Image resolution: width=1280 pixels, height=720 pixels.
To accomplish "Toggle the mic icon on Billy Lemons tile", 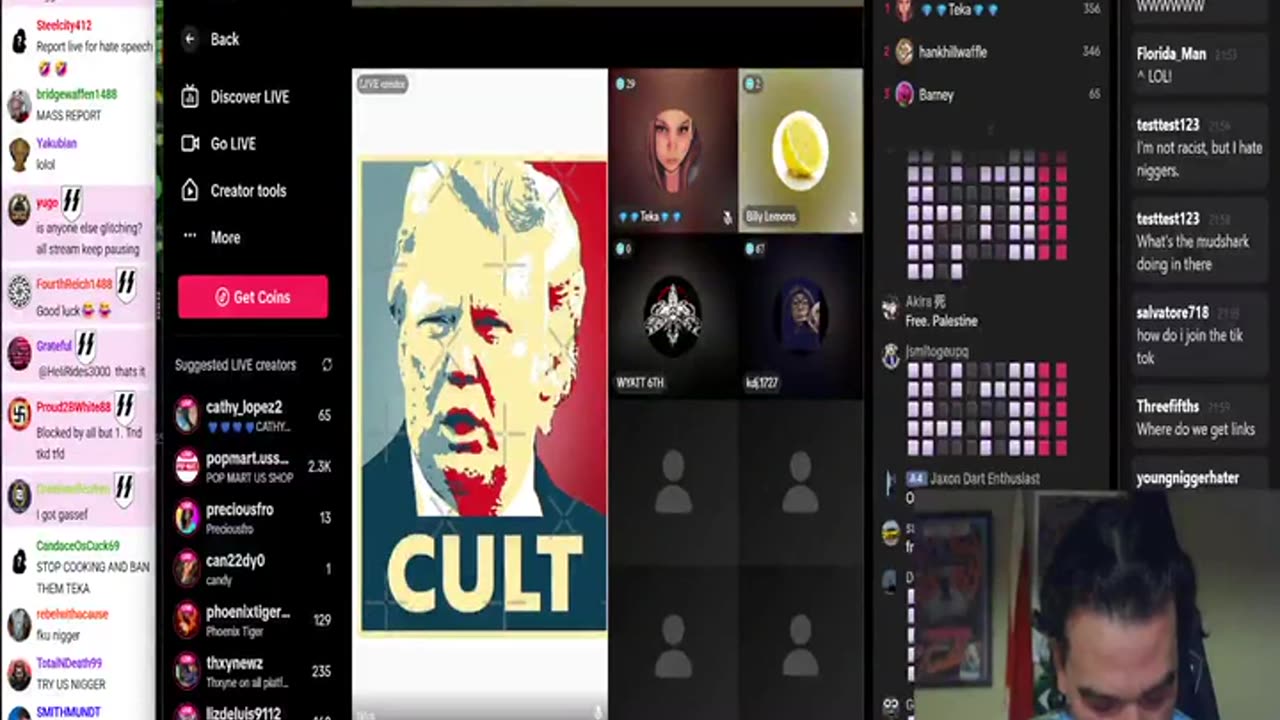I will [852, 217].
